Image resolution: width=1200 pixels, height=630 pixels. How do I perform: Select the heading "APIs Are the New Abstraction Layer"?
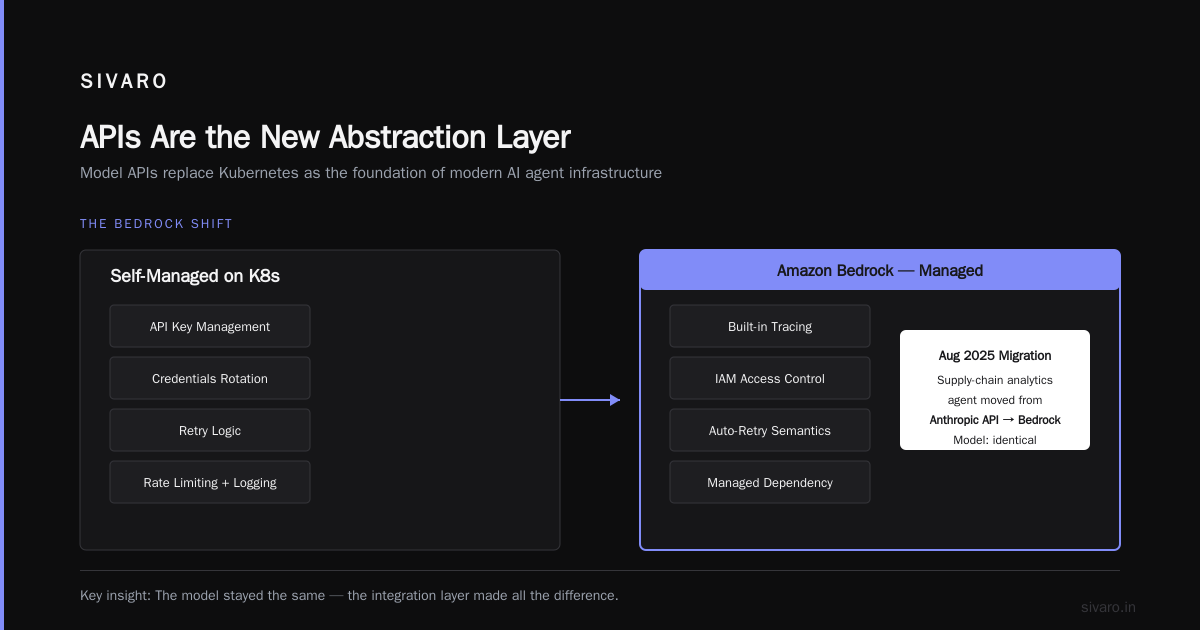(325, 137)
